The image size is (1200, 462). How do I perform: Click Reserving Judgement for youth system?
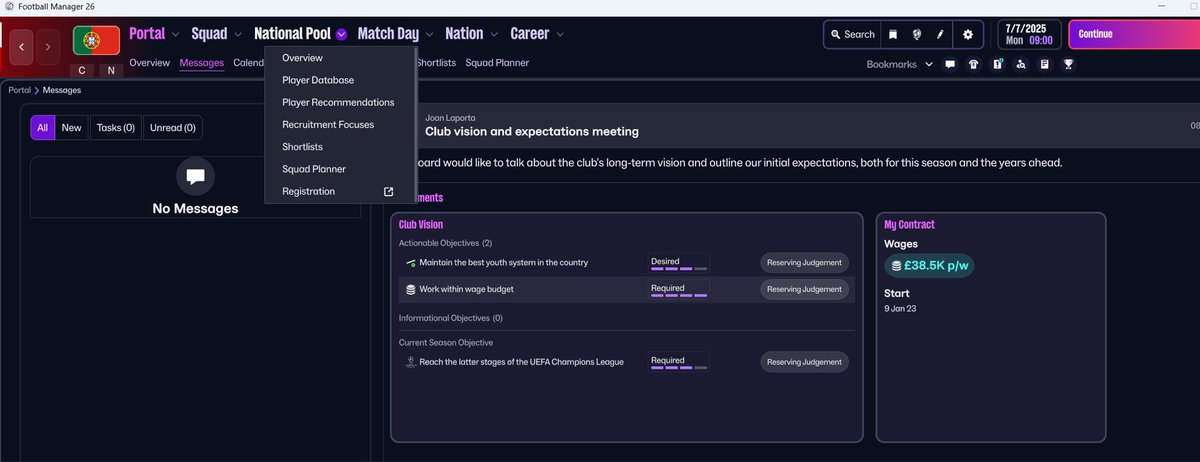[805, 263]
